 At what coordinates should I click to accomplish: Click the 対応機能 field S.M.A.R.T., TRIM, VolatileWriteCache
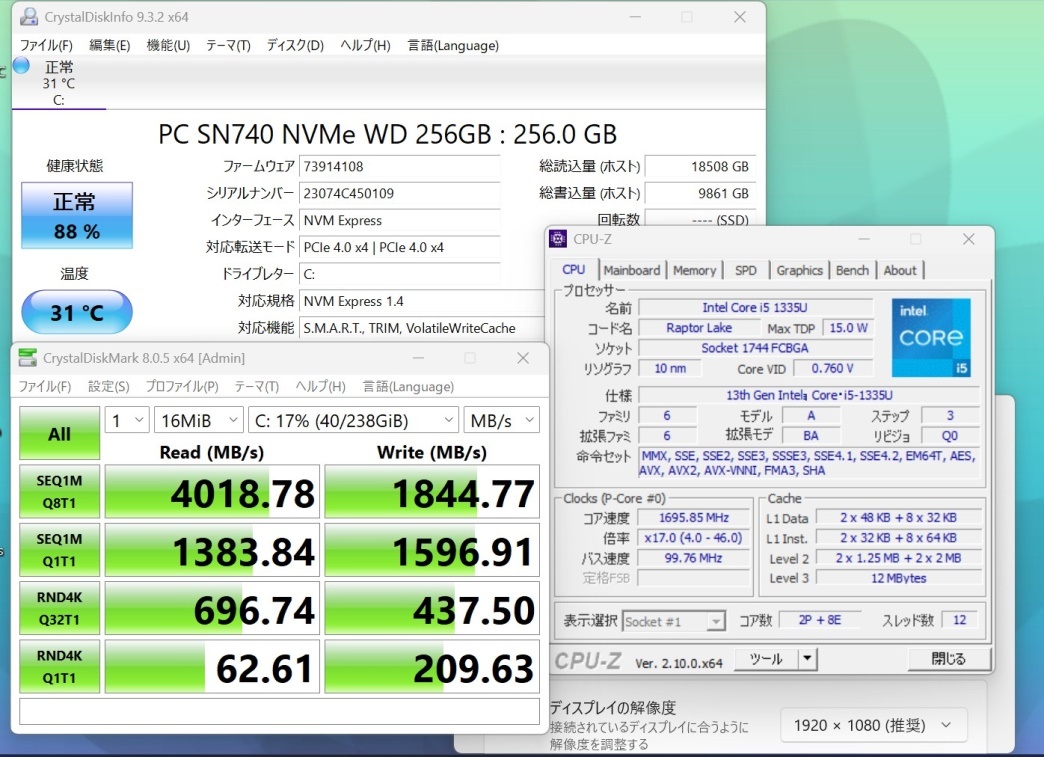click(x=421, y=328)
